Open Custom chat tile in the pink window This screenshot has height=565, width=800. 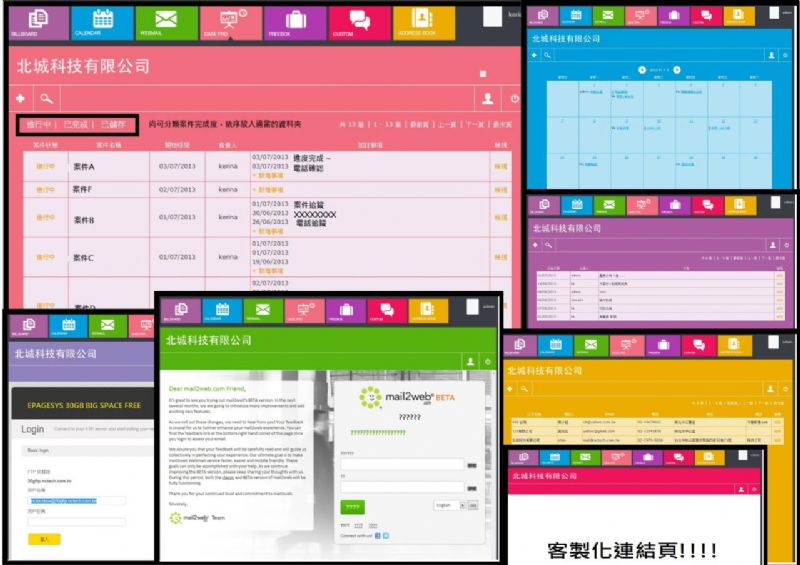(x=359, y=22)
